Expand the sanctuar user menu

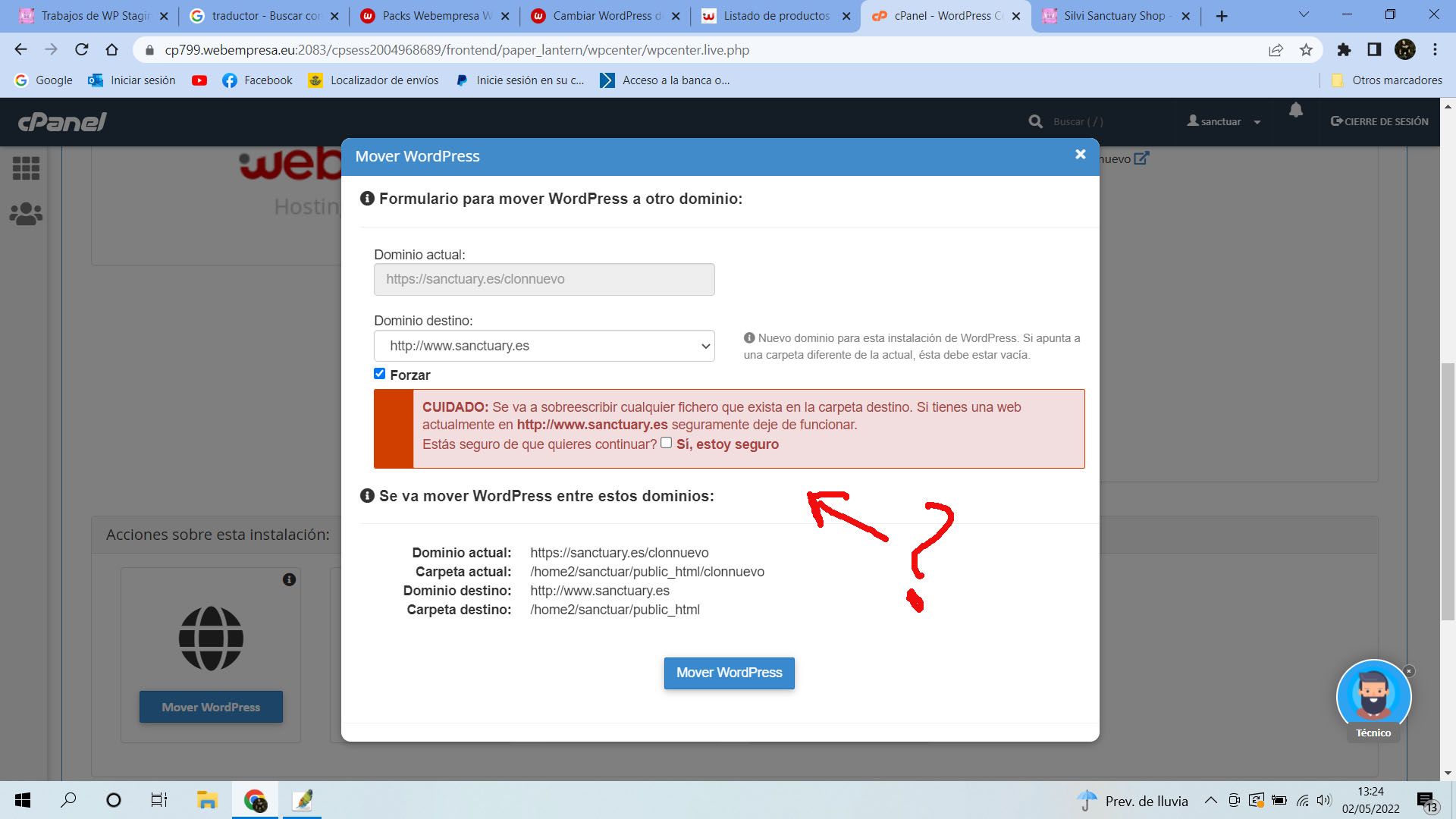[x=1223, y=121]
